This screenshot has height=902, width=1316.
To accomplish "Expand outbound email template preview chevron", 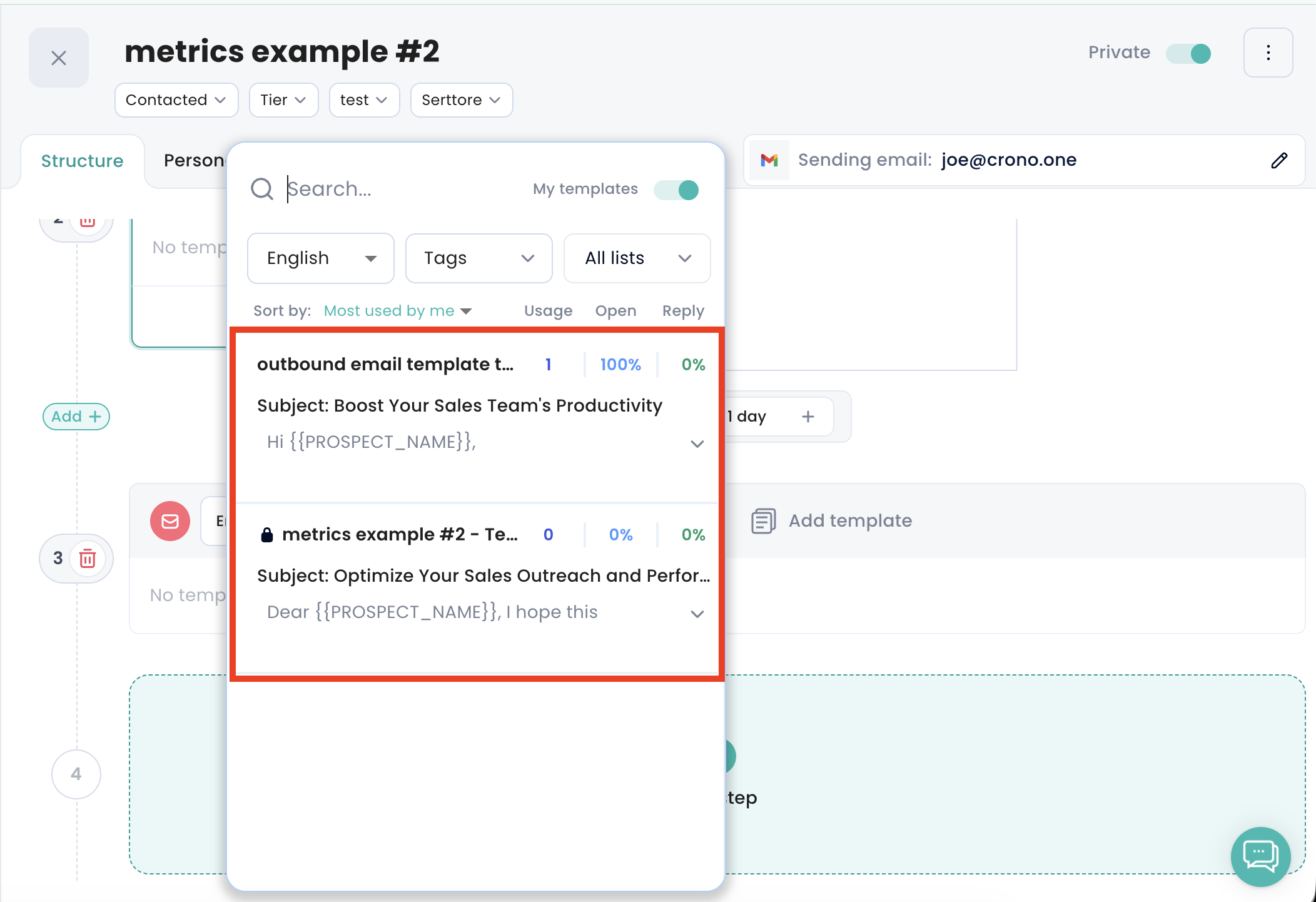I will tap(697, 444).
